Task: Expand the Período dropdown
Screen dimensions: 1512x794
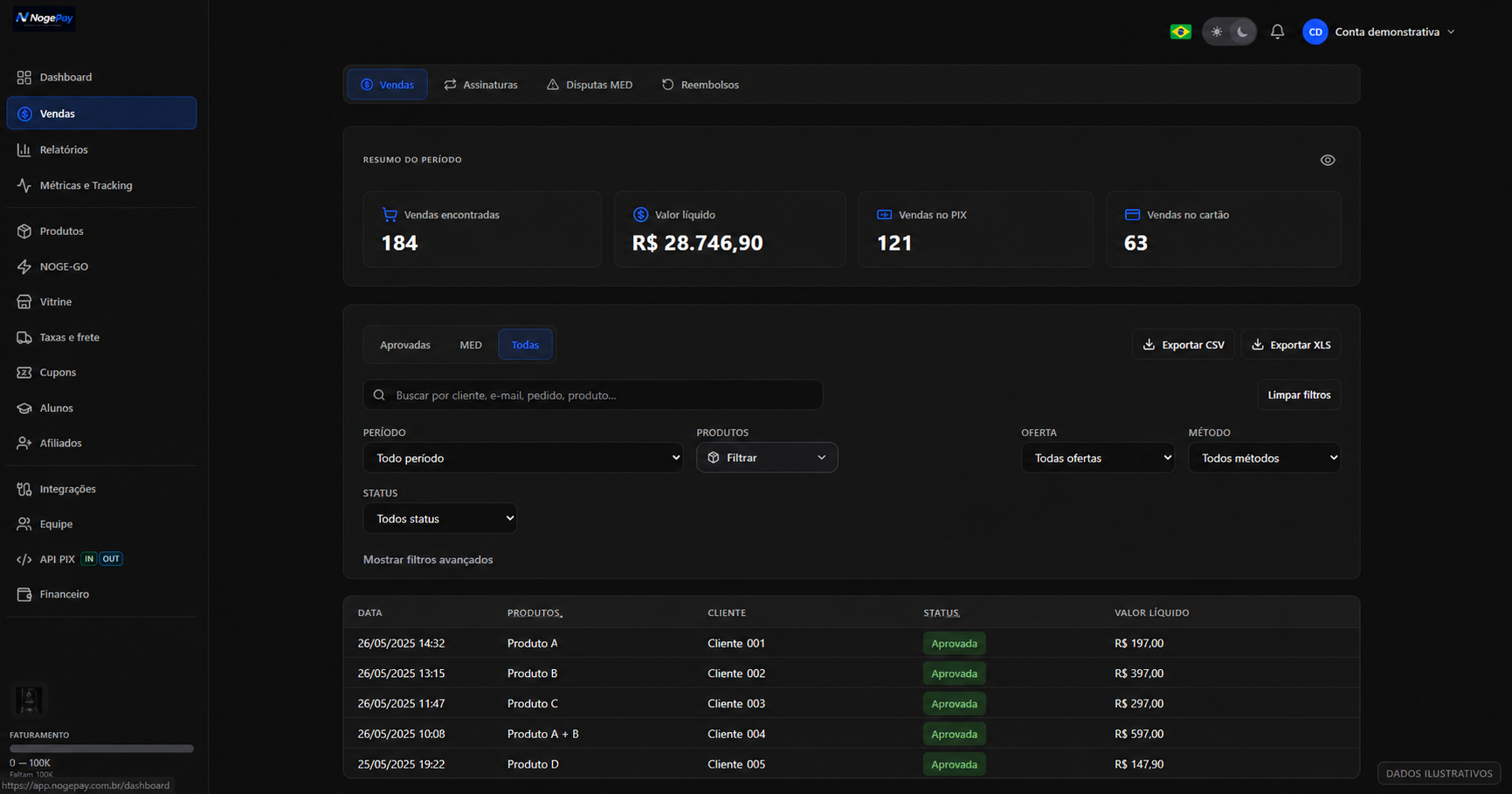Action: coord(523,458)
